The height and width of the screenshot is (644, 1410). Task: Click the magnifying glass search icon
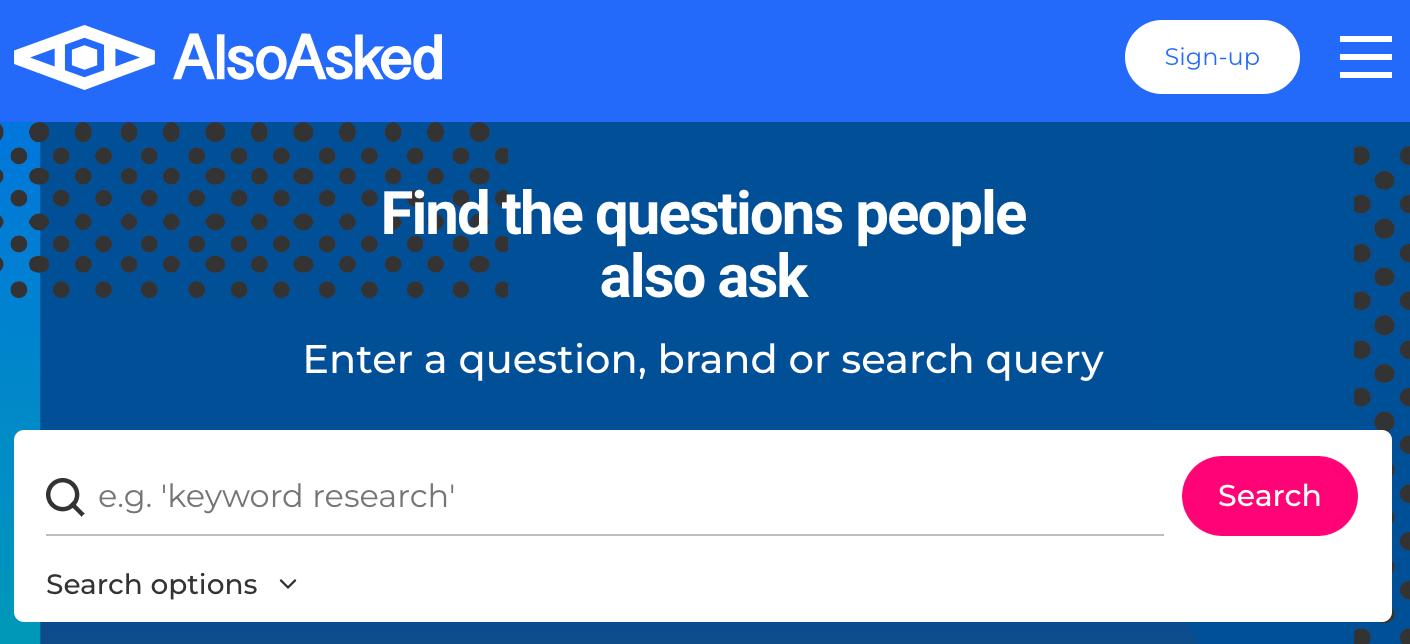(x=66, y=496)
